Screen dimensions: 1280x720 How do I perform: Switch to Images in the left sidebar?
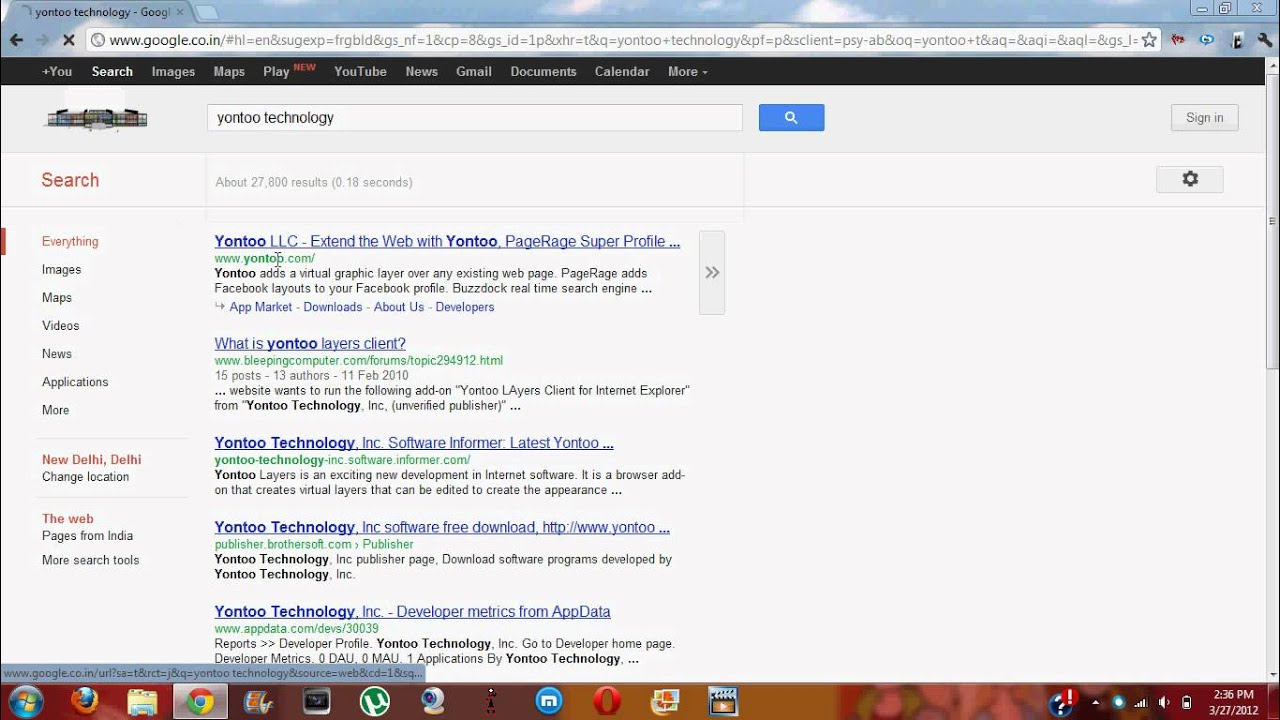coord(61,270)
